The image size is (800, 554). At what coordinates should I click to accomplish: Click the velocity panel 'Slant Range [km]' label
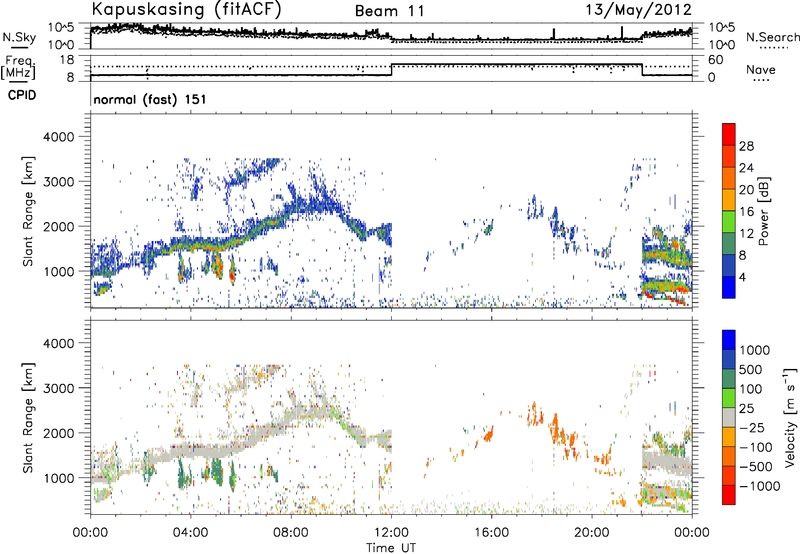click(28, 418)
